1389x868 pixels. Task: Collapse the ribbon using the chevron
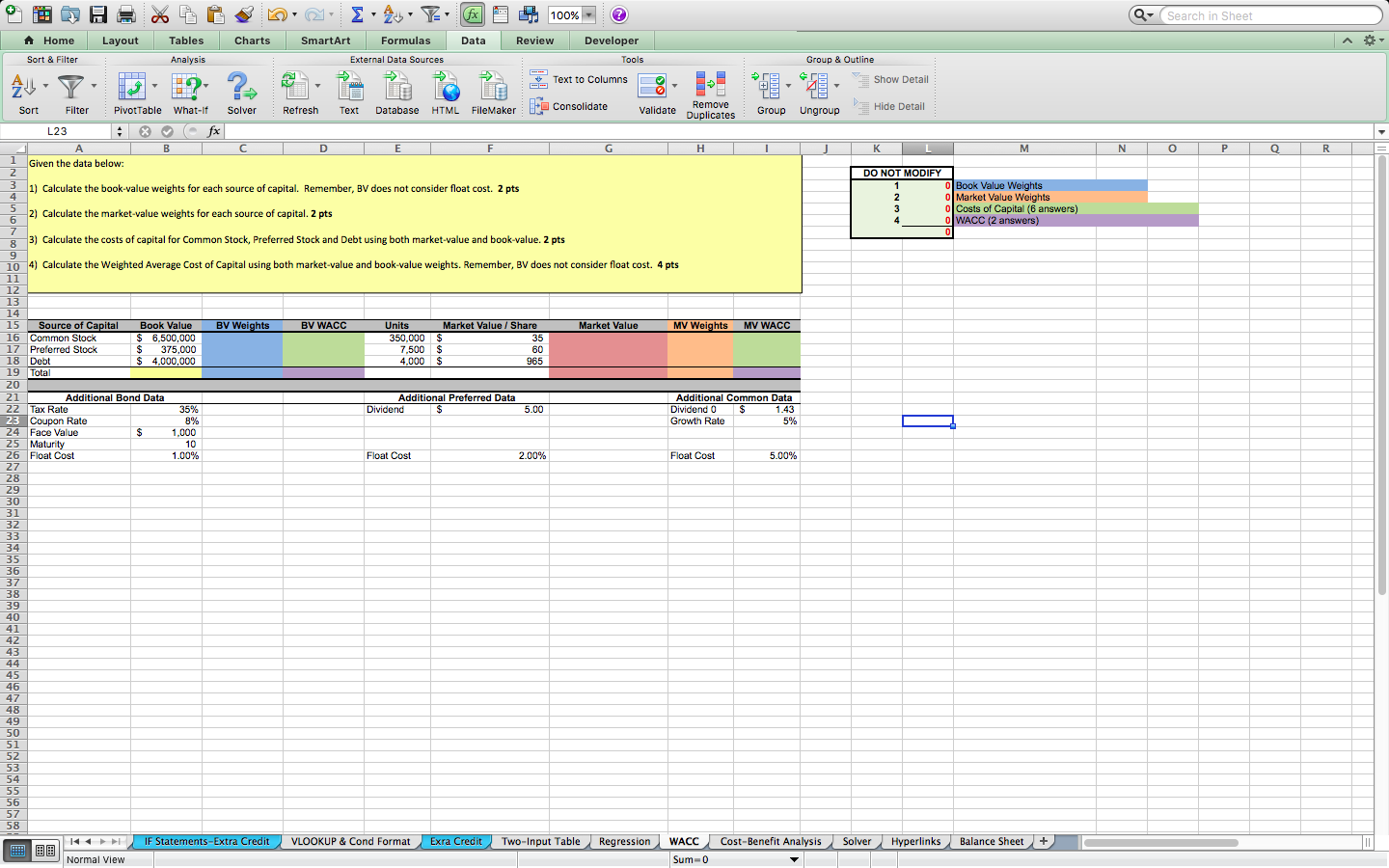point(1348,41)
